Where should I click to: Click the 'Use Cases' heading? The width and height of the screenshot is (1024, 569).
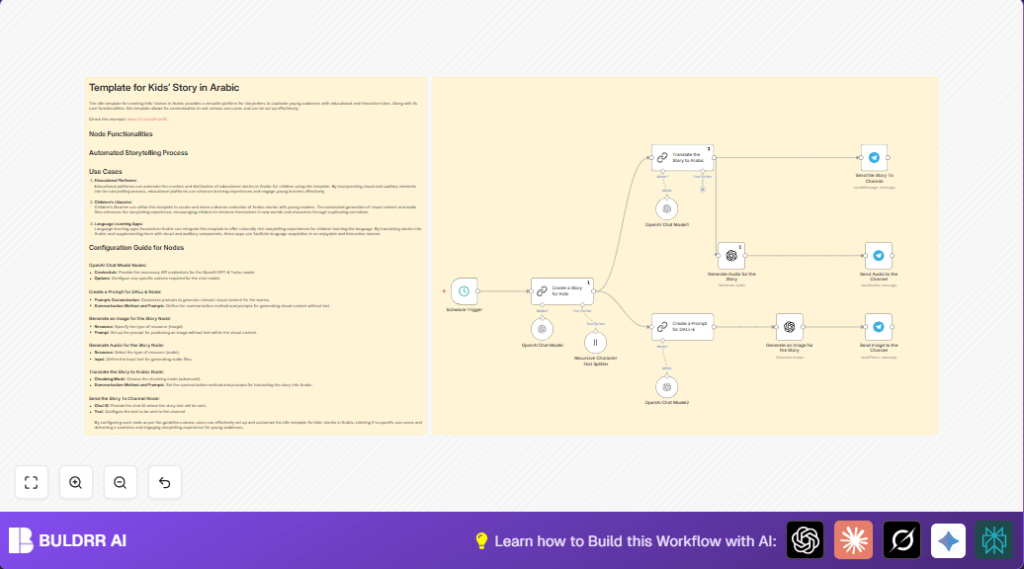(105, 172)
